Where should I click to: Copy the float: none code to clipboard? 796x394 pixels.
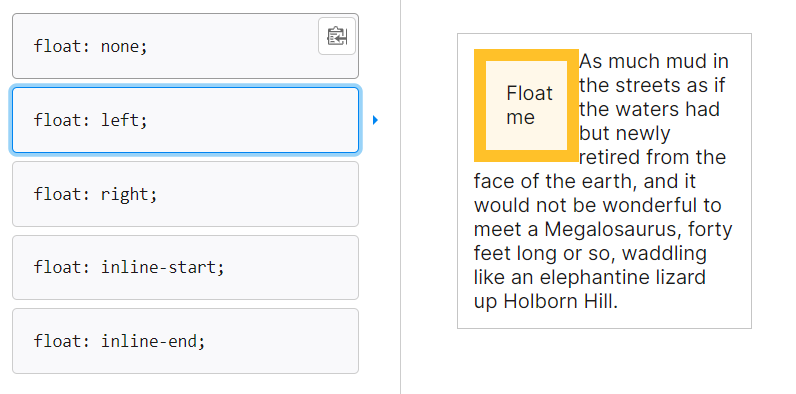(337, 36)
